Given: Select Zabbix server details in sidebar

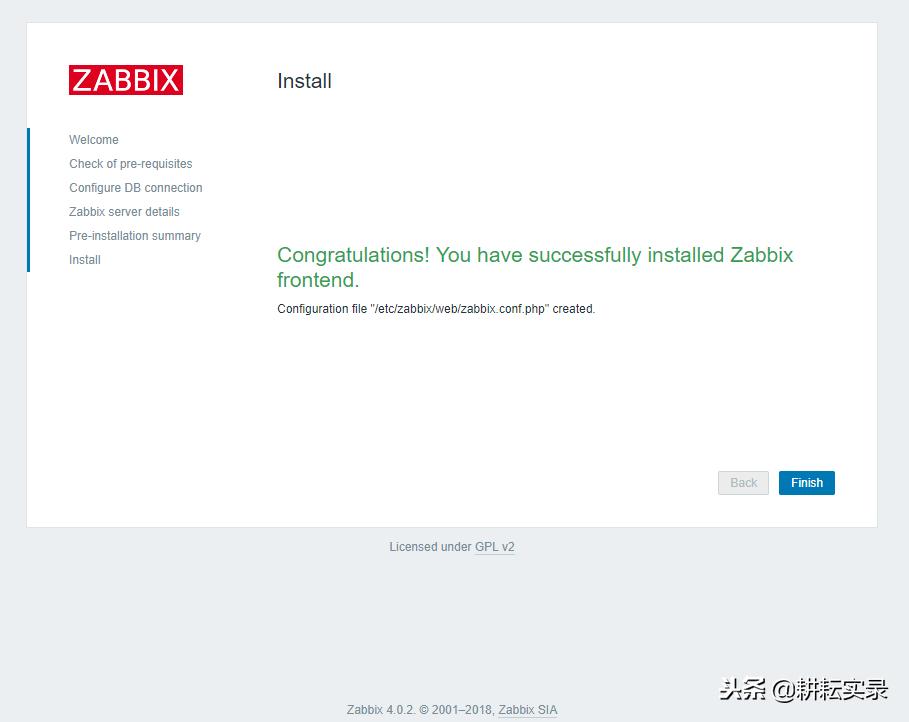Looking at the screenshot, I should (x=124, y=212).
